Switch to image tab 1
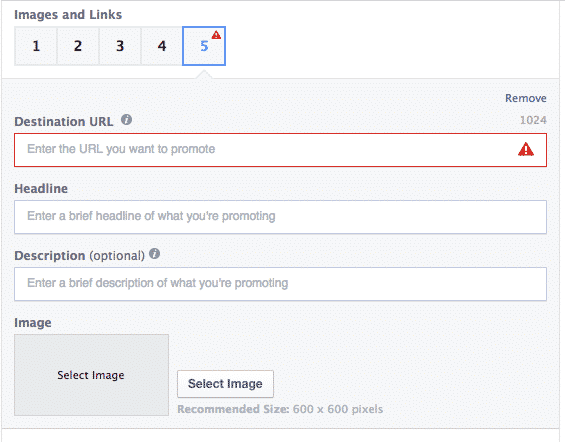Screen dimensions: 565x442 pos(36,46)
